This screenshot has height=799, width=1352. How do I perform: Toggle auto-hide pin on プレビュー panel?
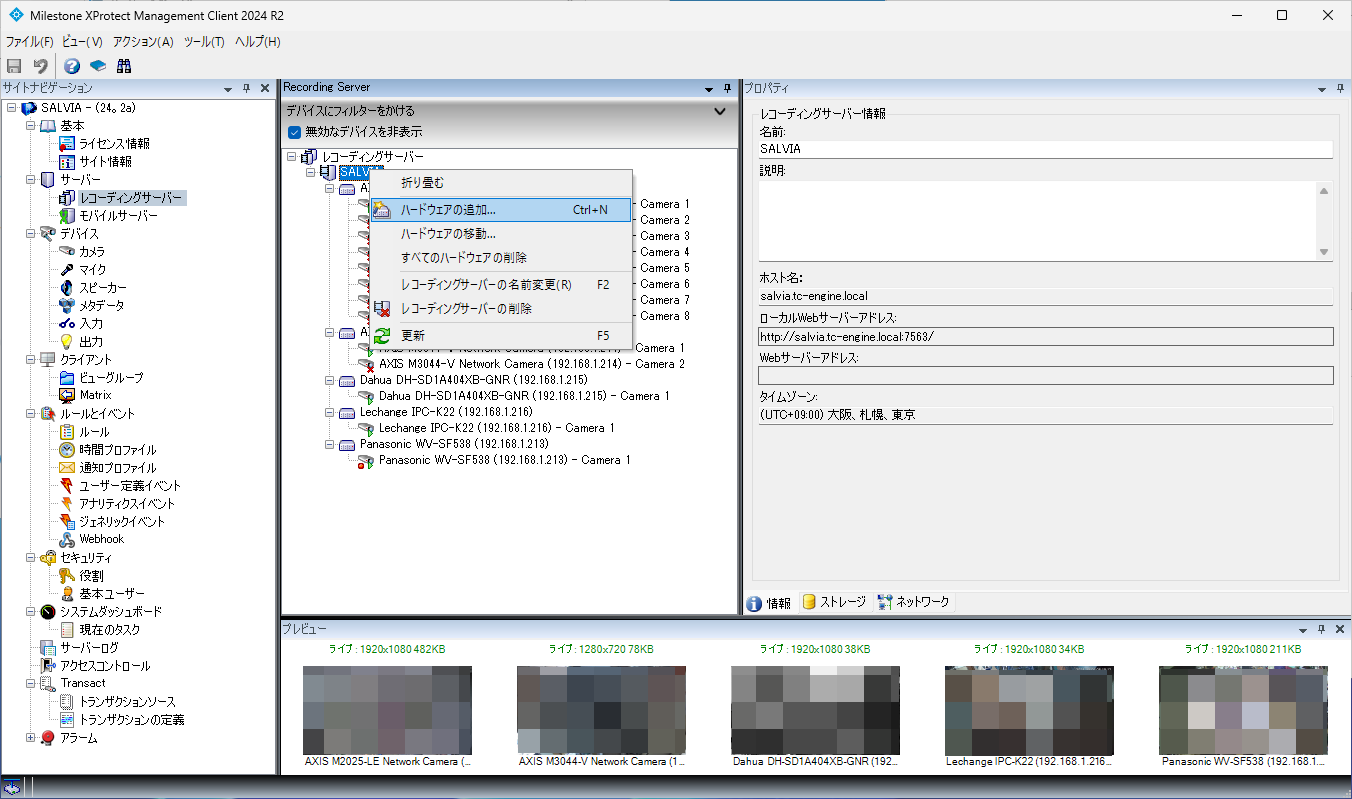click(1322, 629)
